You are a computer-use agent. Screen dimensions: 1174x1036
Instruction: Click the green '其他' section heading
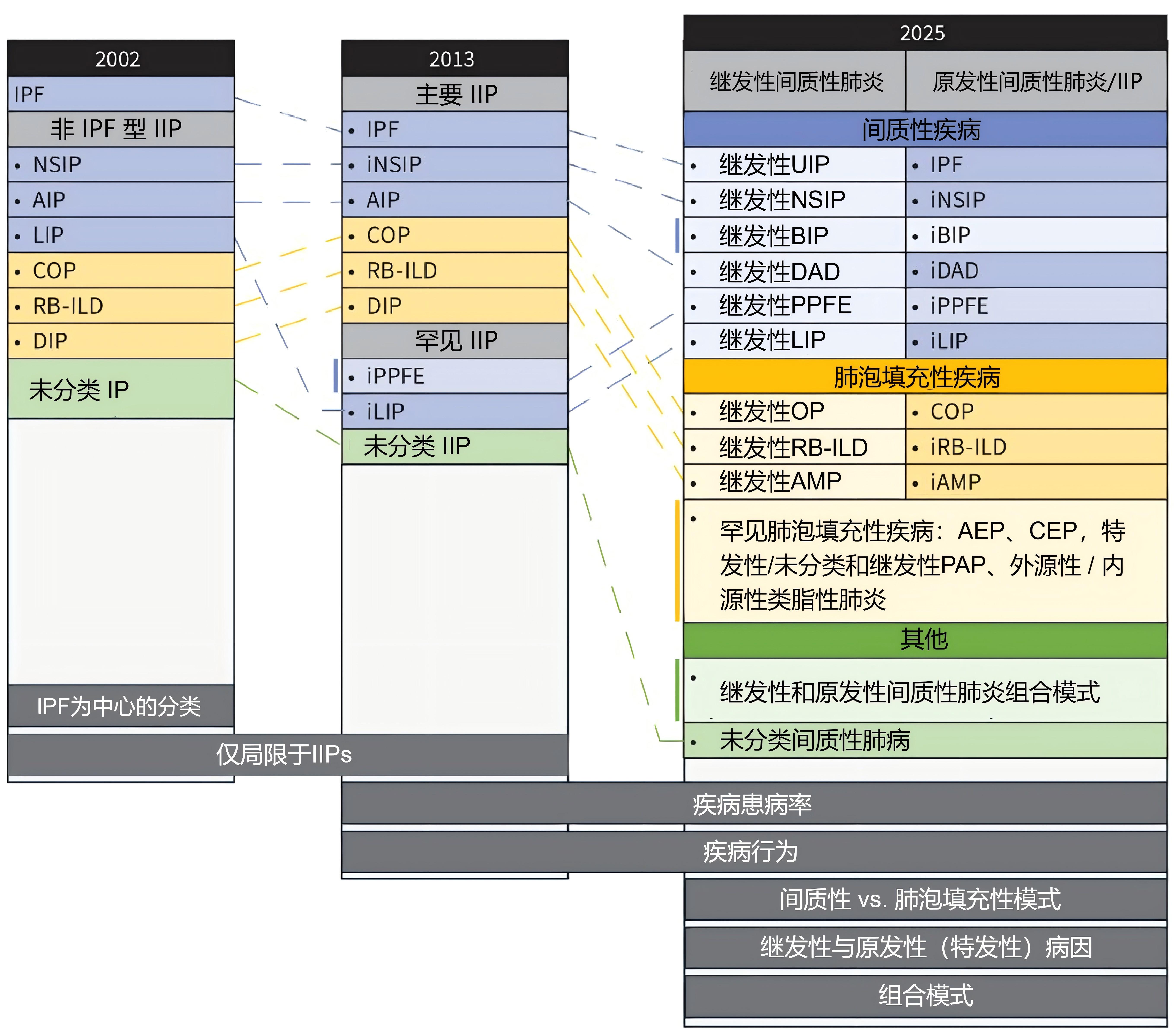click(x=925, y=640)
